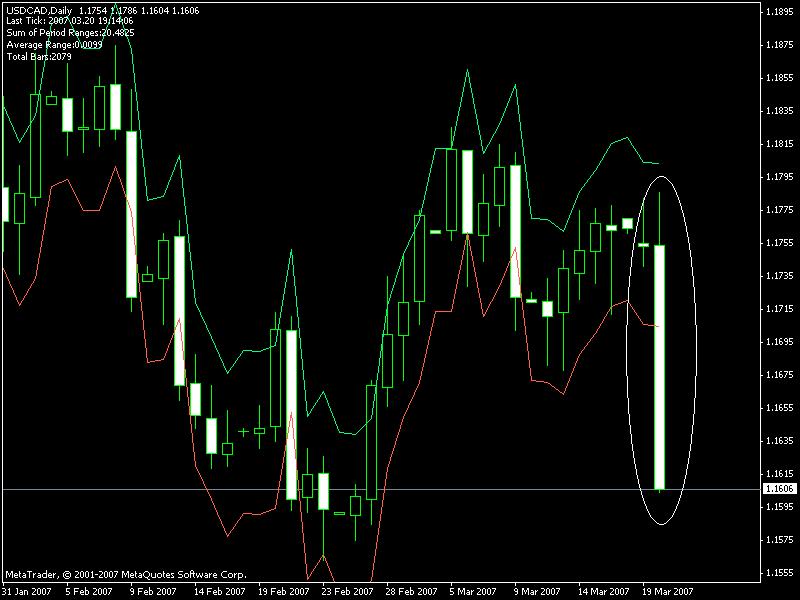
Task: Click the tall white candle on 9 Feb 2007
Action: 131,214
